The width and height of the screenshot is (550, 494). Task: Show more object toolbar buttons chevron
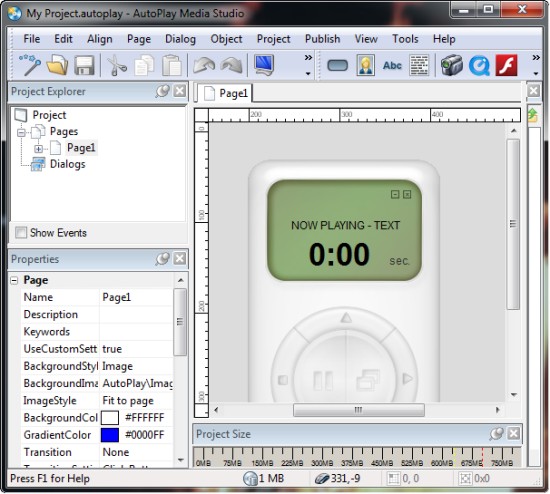pyautogui.click(x=536, y=57)
